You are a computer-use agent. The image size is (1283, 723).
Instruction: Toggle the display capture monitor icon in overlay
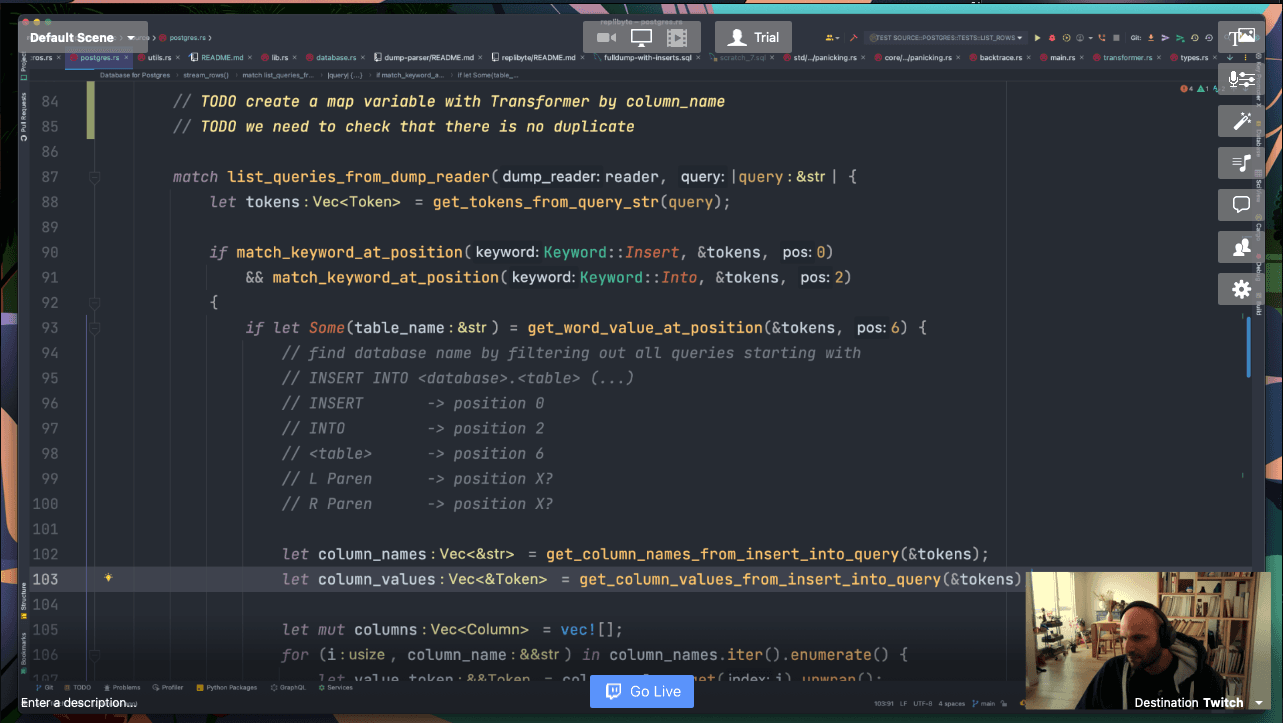pos(641,36)
